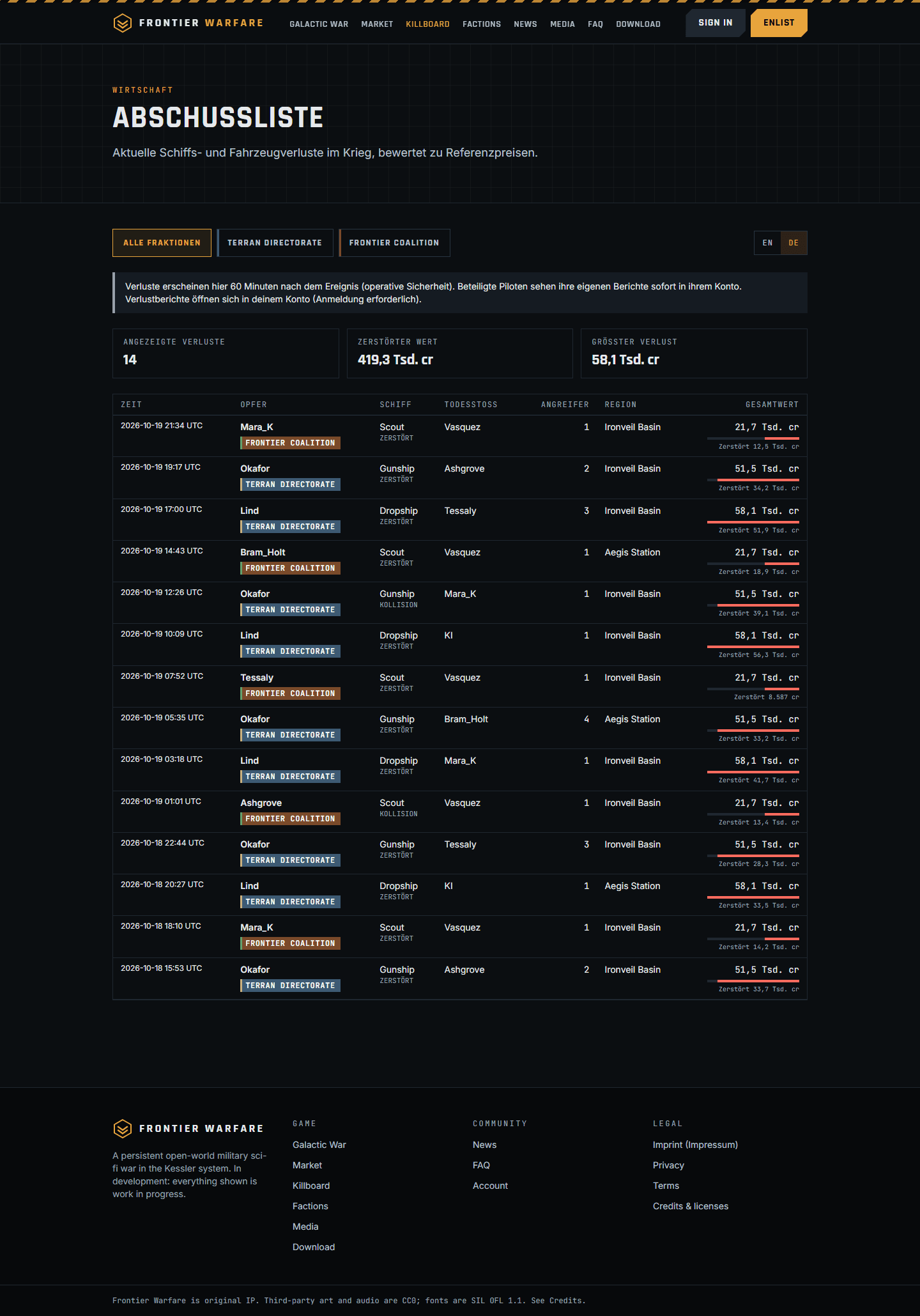Open Factions in top navigation

(482, 24)
